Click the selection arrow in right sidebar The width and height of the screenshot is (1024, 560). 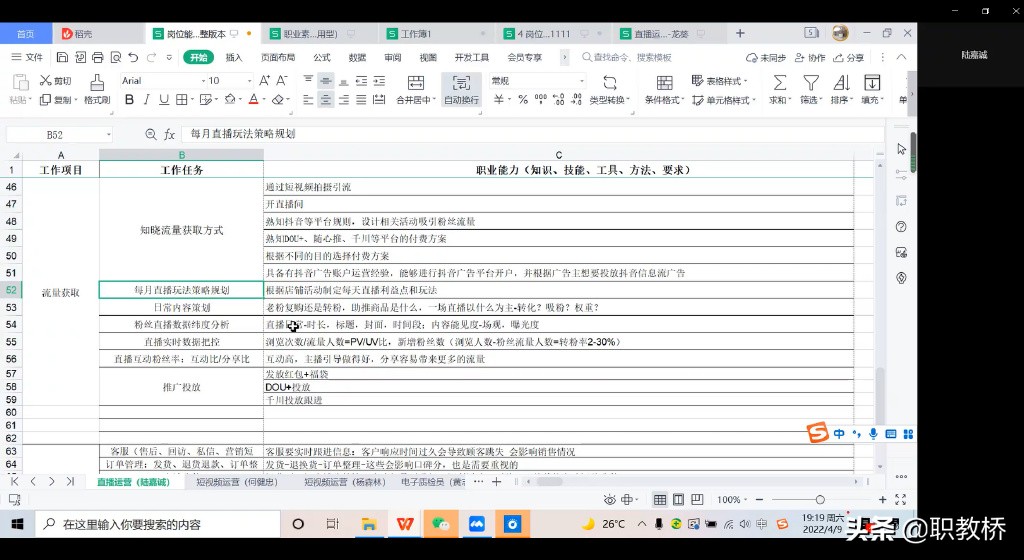902,149
